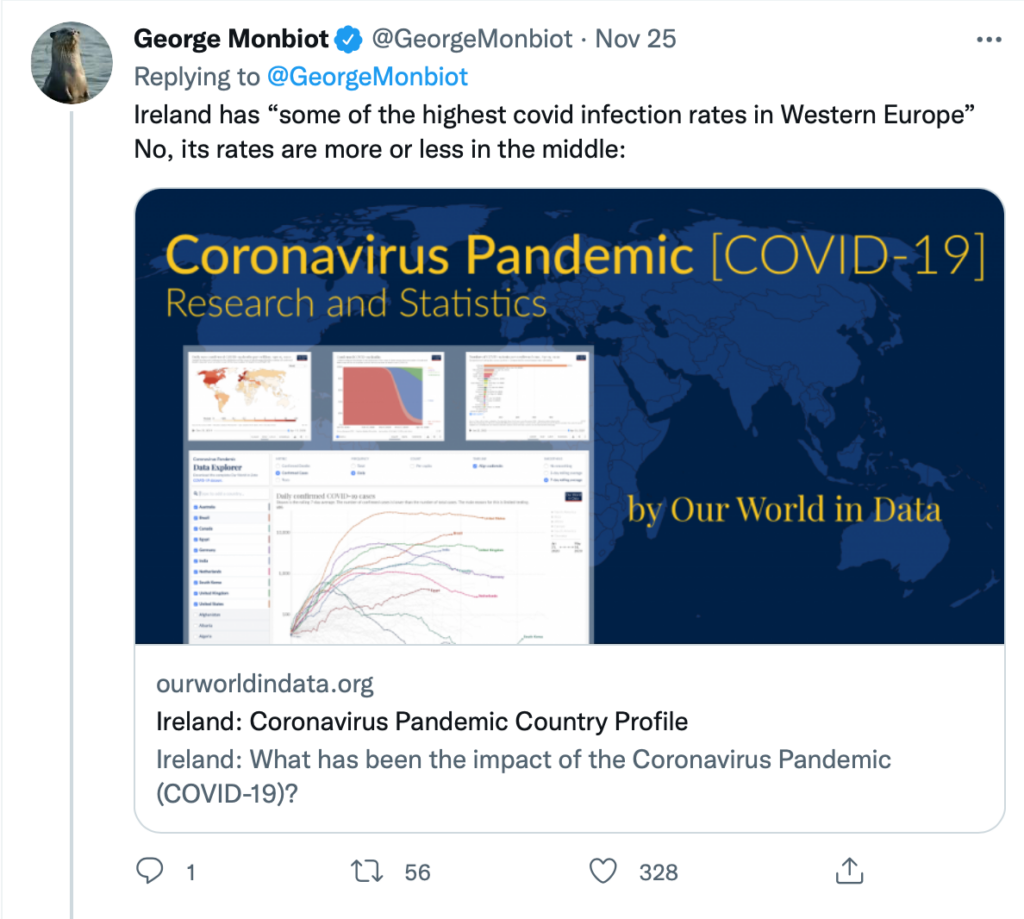The width and height of the screenshot is (1024, 919).
Task: Open the share/upload icon menu
Action: (850, 871)
